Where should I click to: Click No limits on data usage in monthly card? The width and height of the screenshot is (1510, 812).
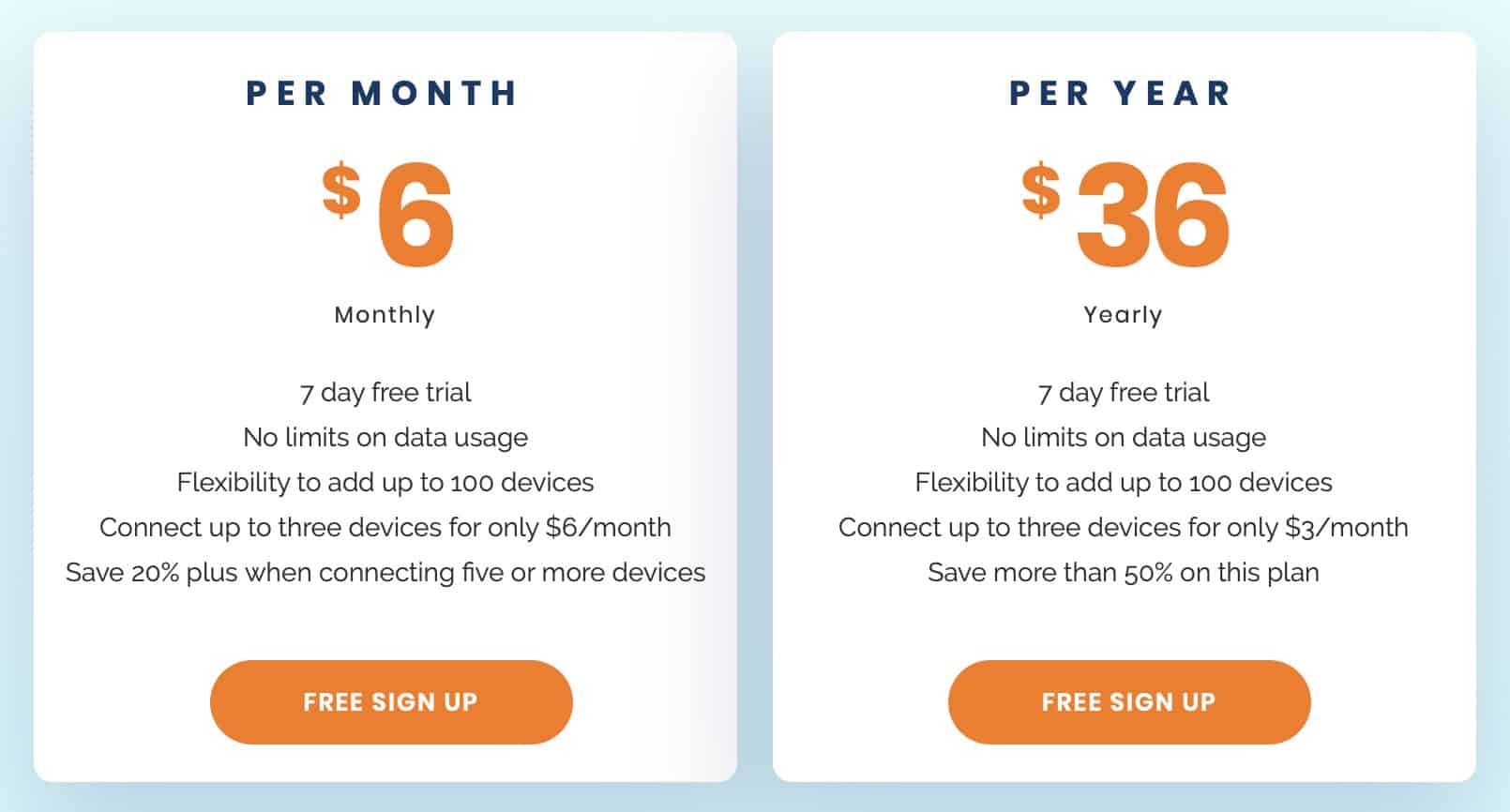[x=385, y=437]
